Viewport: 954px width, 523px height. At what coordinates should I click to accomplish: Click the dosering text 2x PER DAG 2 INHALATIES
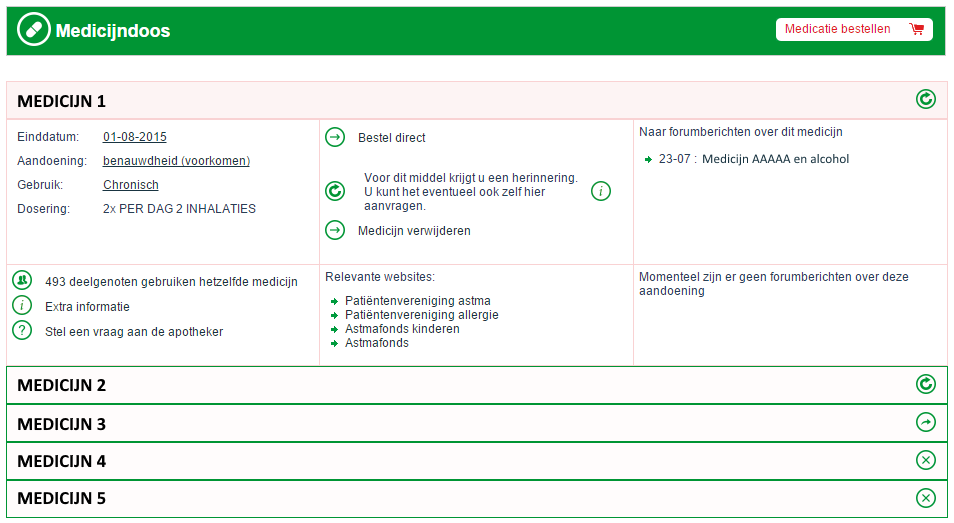(x=179, y=209)
